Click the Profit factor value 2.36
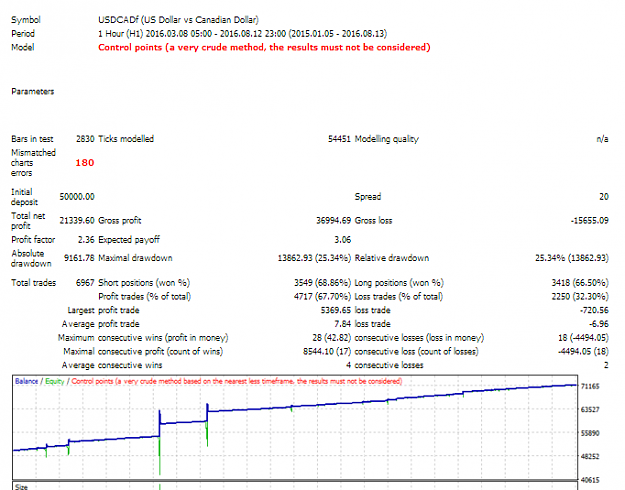This screenshot has width=625, height=490. (x=86, y=240)
